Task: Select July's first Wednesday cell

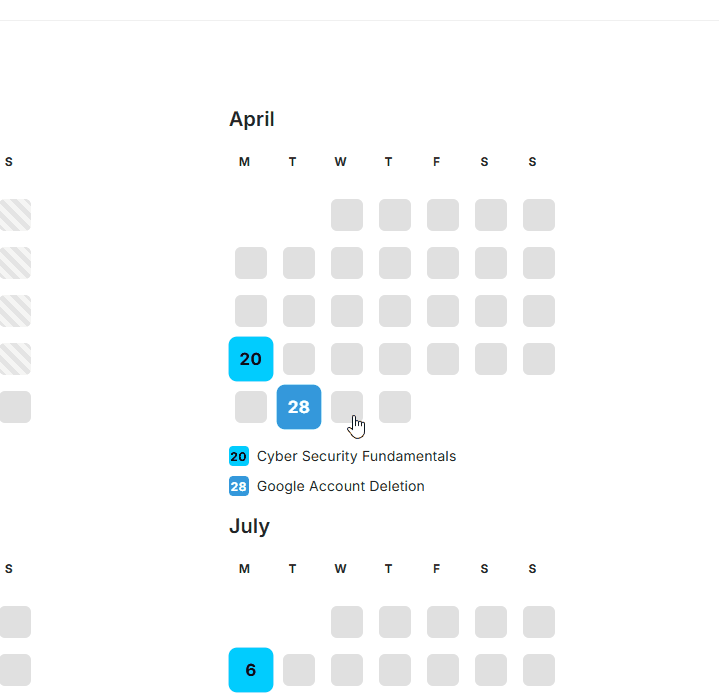Action: 347,622
